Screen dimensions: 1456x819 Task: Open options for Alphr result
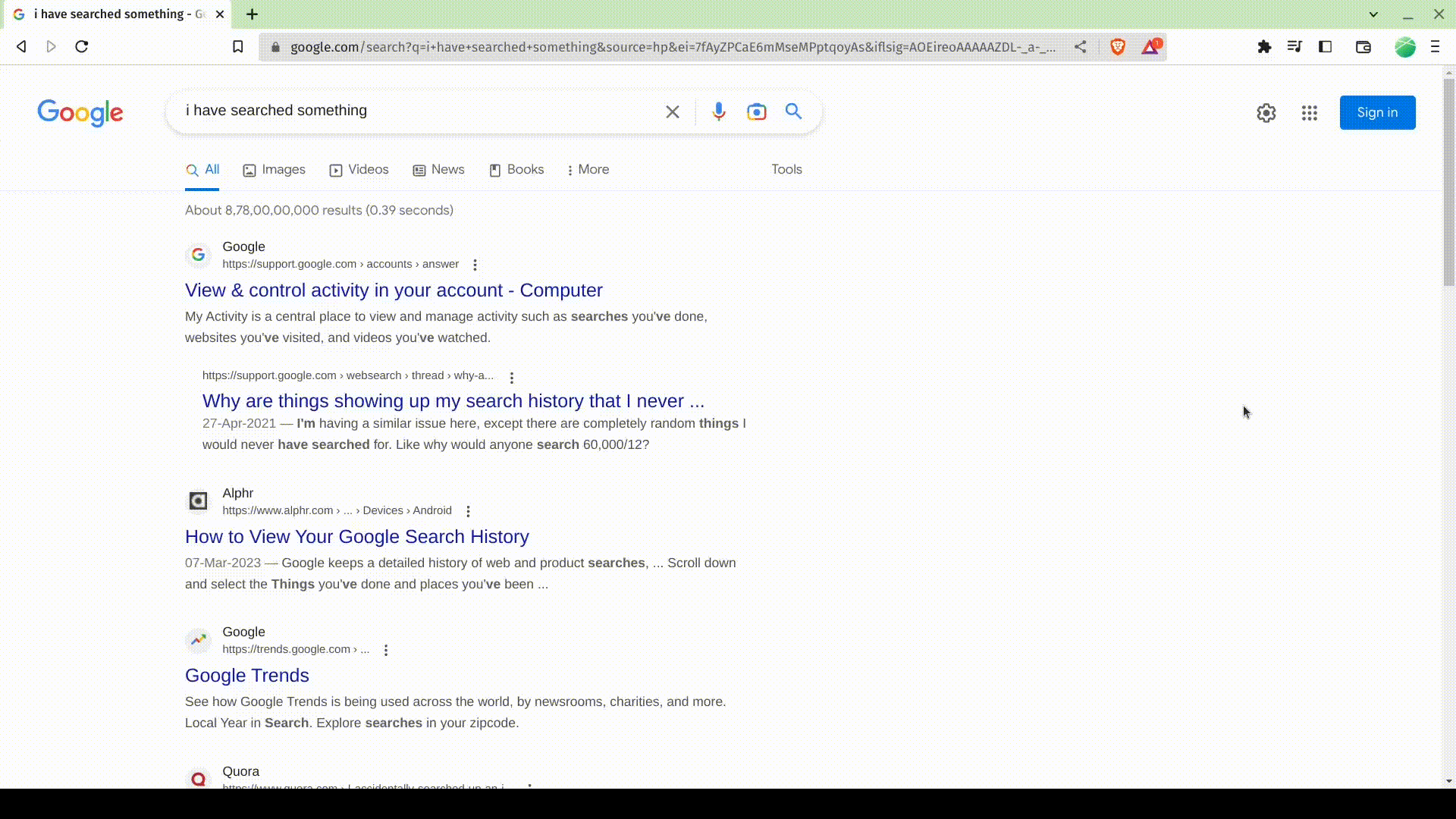[x=469, y=511]
